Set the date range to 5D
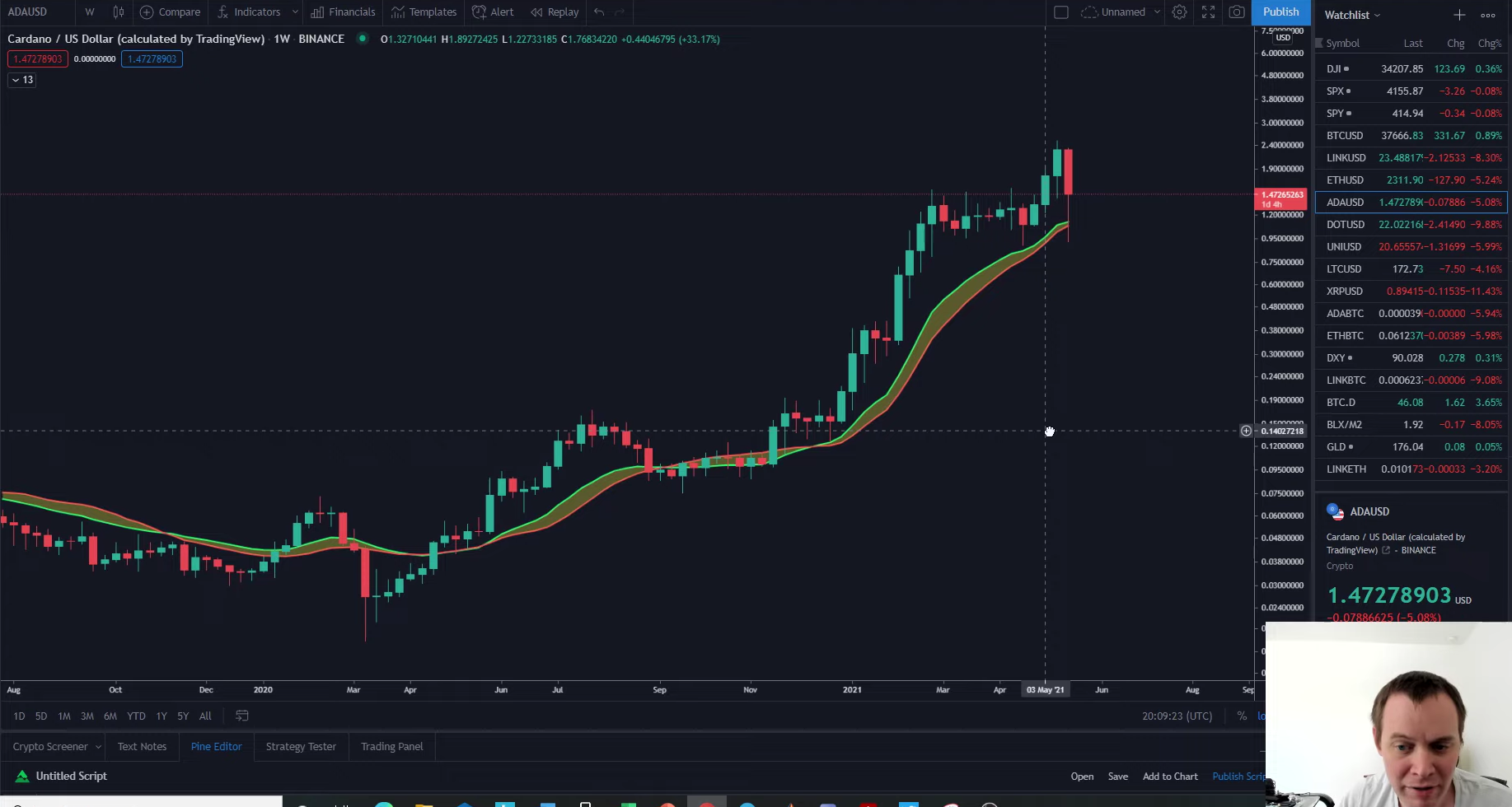 click(41, 716)
